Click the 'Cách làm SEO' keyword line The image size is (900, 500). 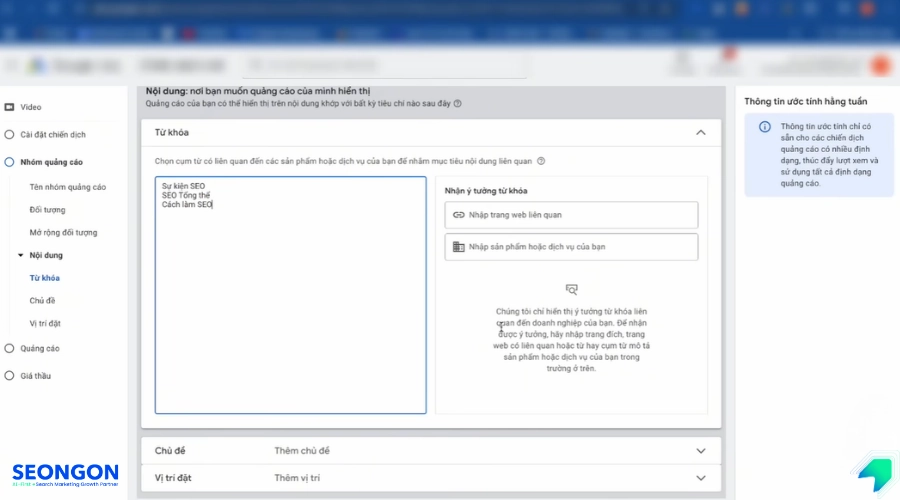pyautogui.click(x=187, y=204)
